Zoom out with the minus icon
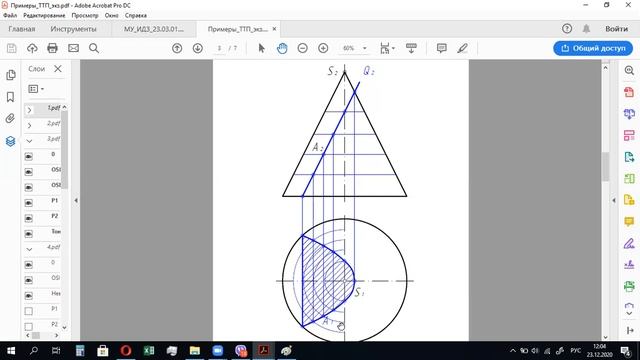This screenshot has height=360, width=640. (302, 48)
